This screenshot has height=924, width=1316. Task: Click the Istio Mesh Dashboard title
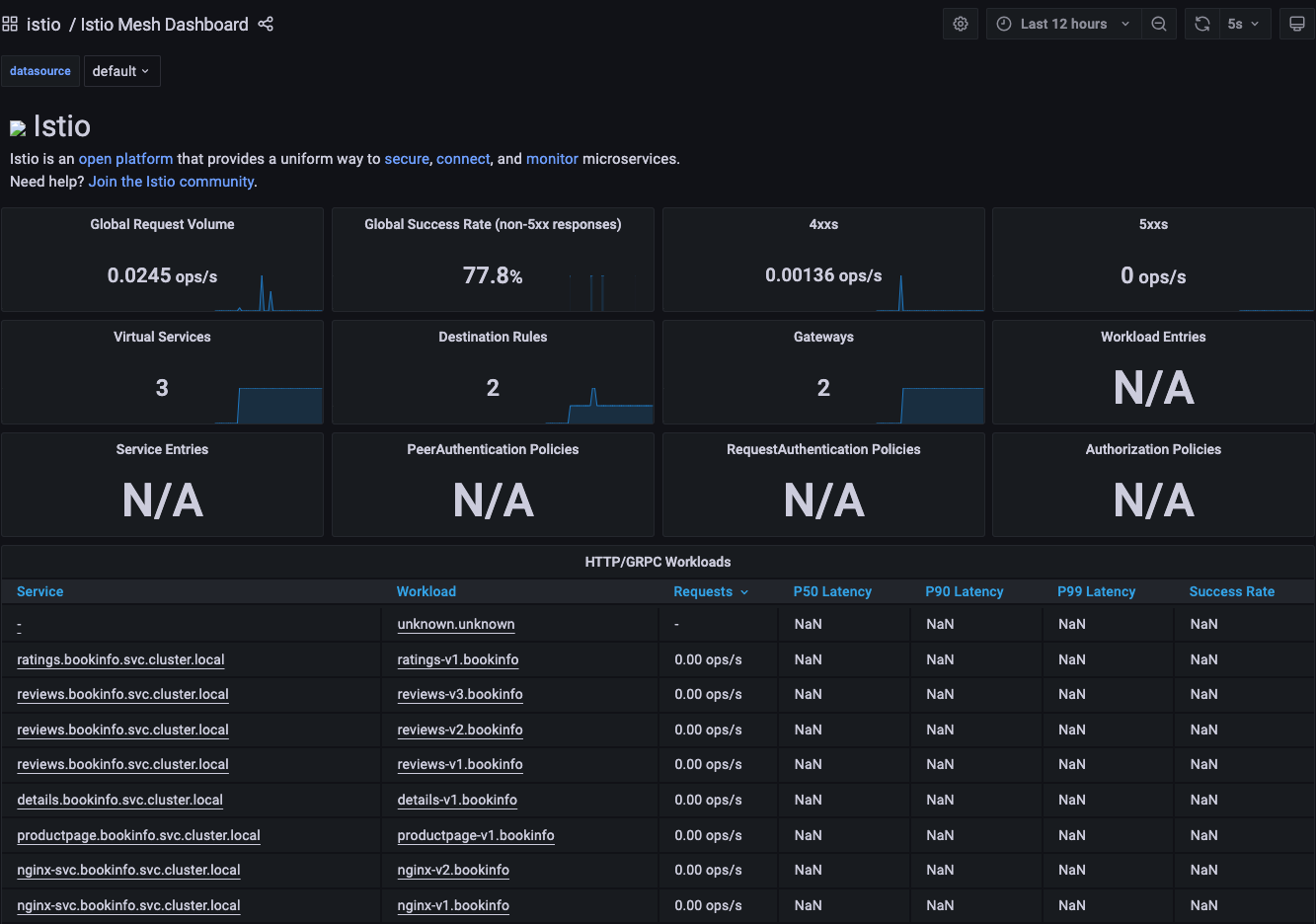pyautogui.click(x=164, y=24)
